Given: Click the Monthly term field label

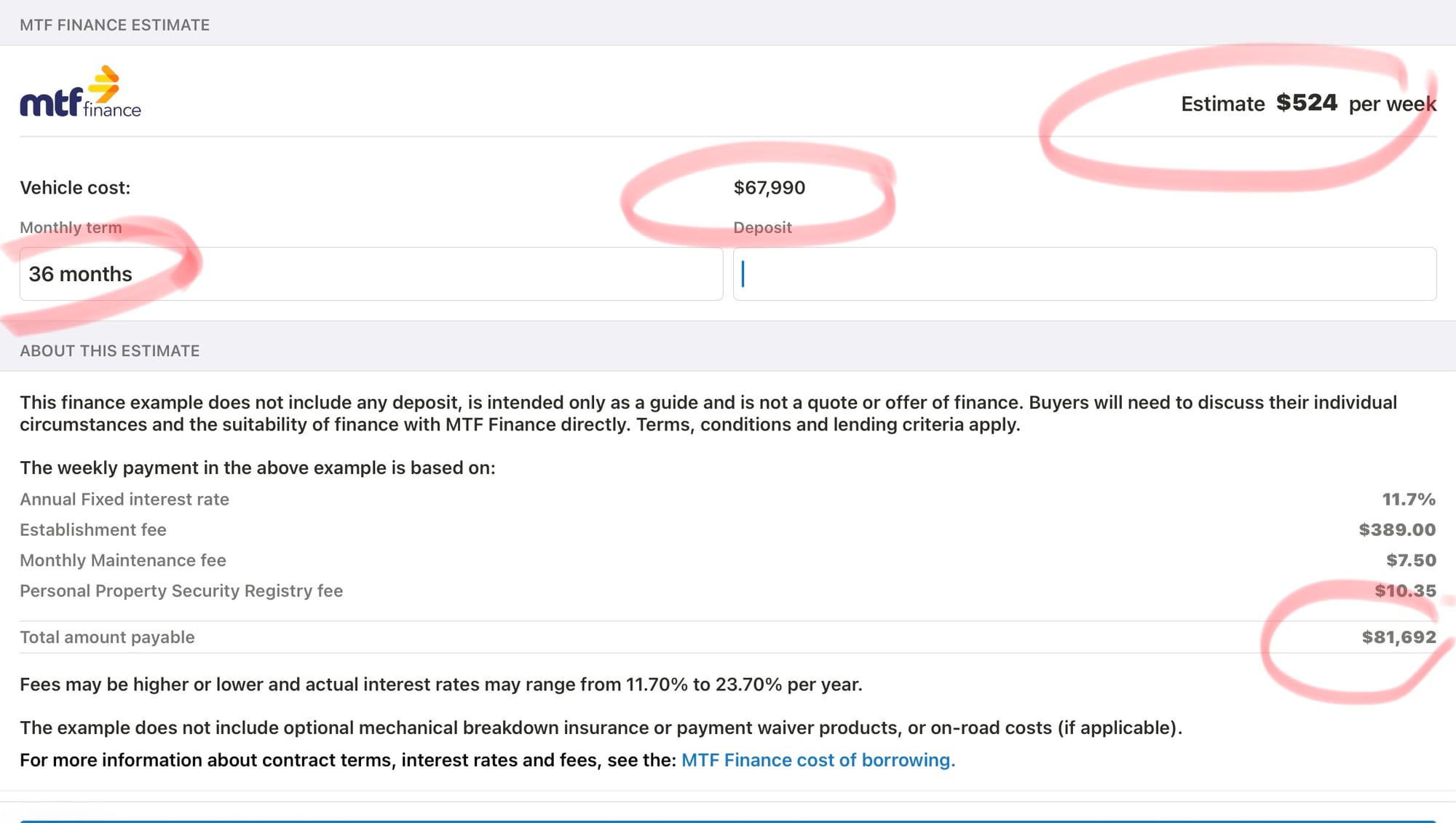Looking at the screenshot, I should coord(71,228).
